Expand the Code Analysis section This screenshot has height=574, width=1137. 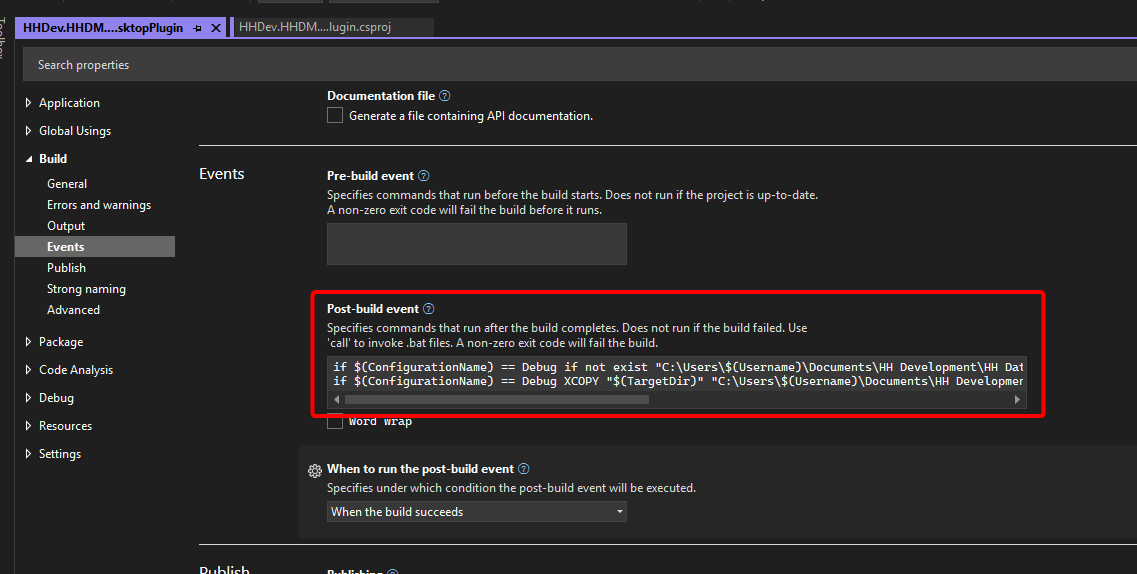tap(28, 370)
